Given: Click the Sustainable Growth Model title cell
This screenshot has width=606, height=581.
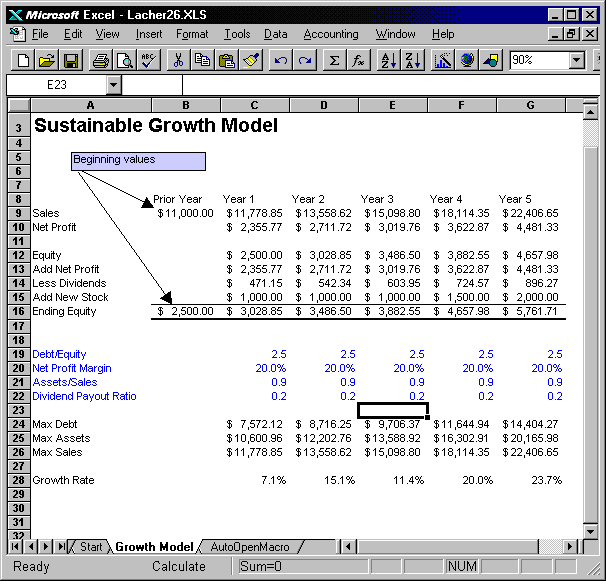Looking at the screenshot, I should [x=156, y=126].
